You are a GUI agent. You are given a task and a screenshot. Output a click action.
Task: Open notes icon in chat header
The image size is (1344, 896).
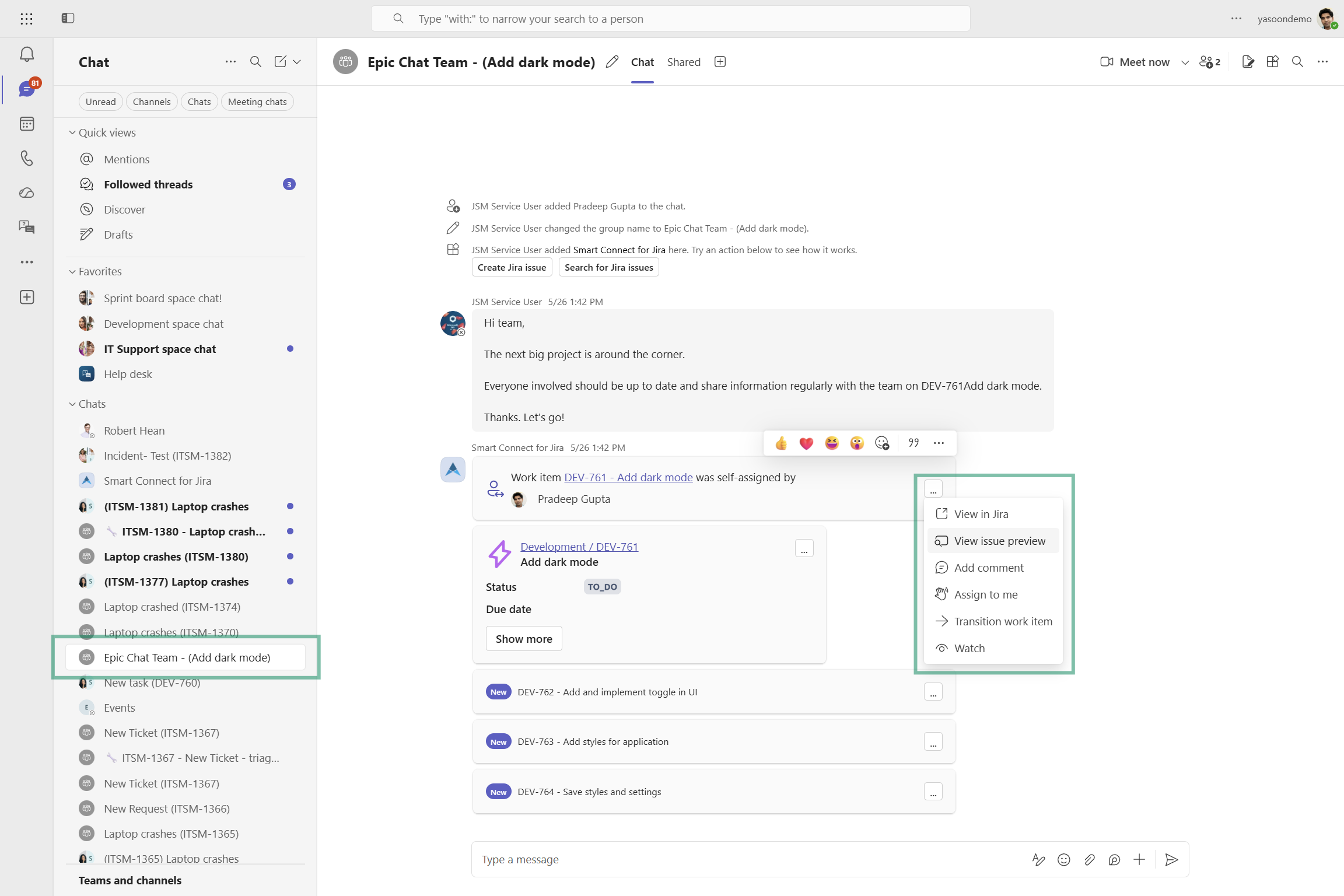1248,62
